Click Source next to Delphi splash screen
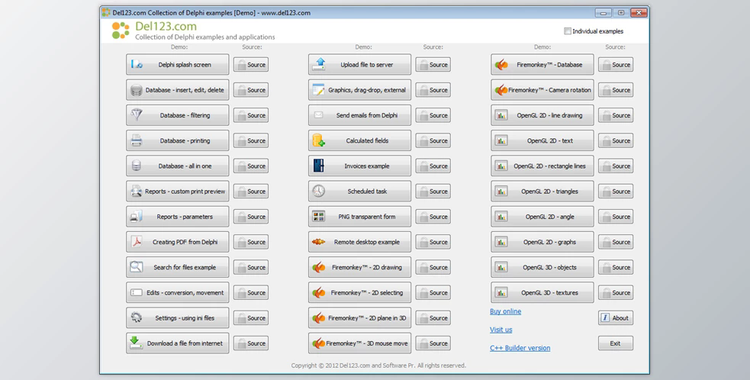Screen dimensions: 750x380 coord(251,65)
